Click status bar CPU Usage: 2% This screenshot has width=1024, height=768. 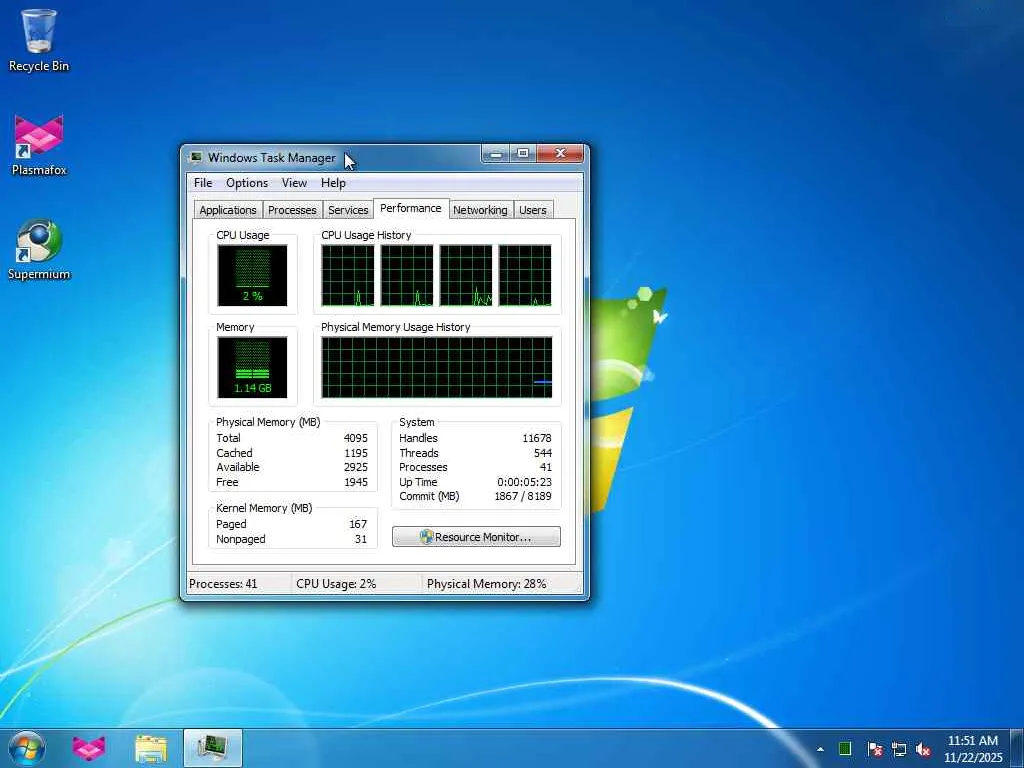pos(336,584)
